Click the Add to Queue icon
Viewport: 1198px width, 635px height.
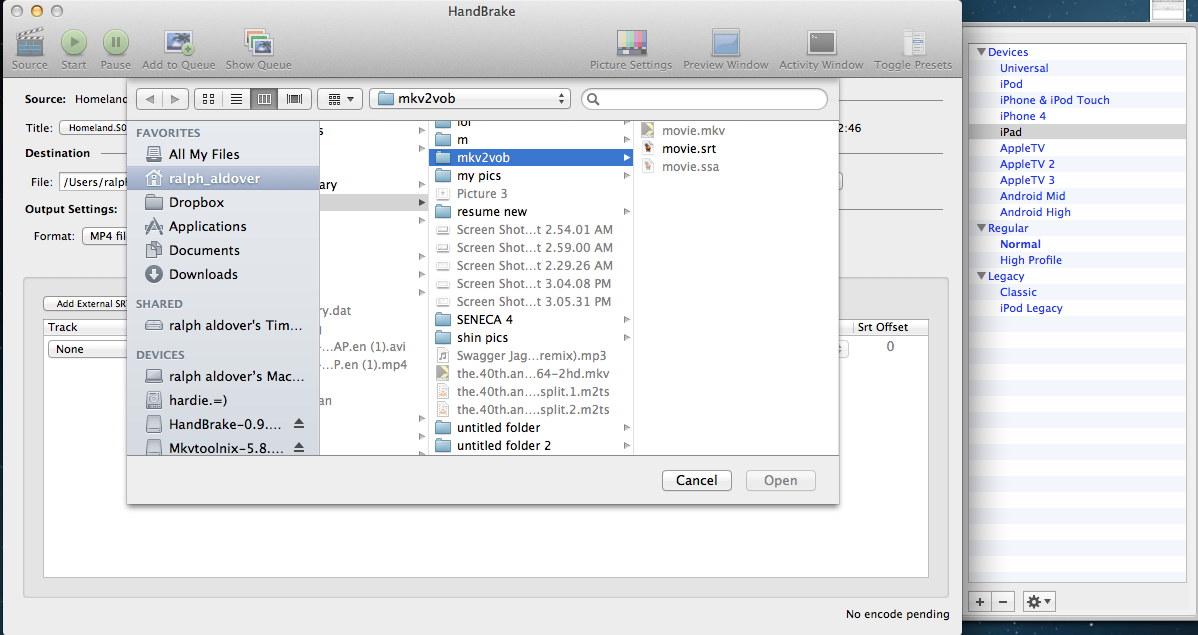click(x=179, y=43)
